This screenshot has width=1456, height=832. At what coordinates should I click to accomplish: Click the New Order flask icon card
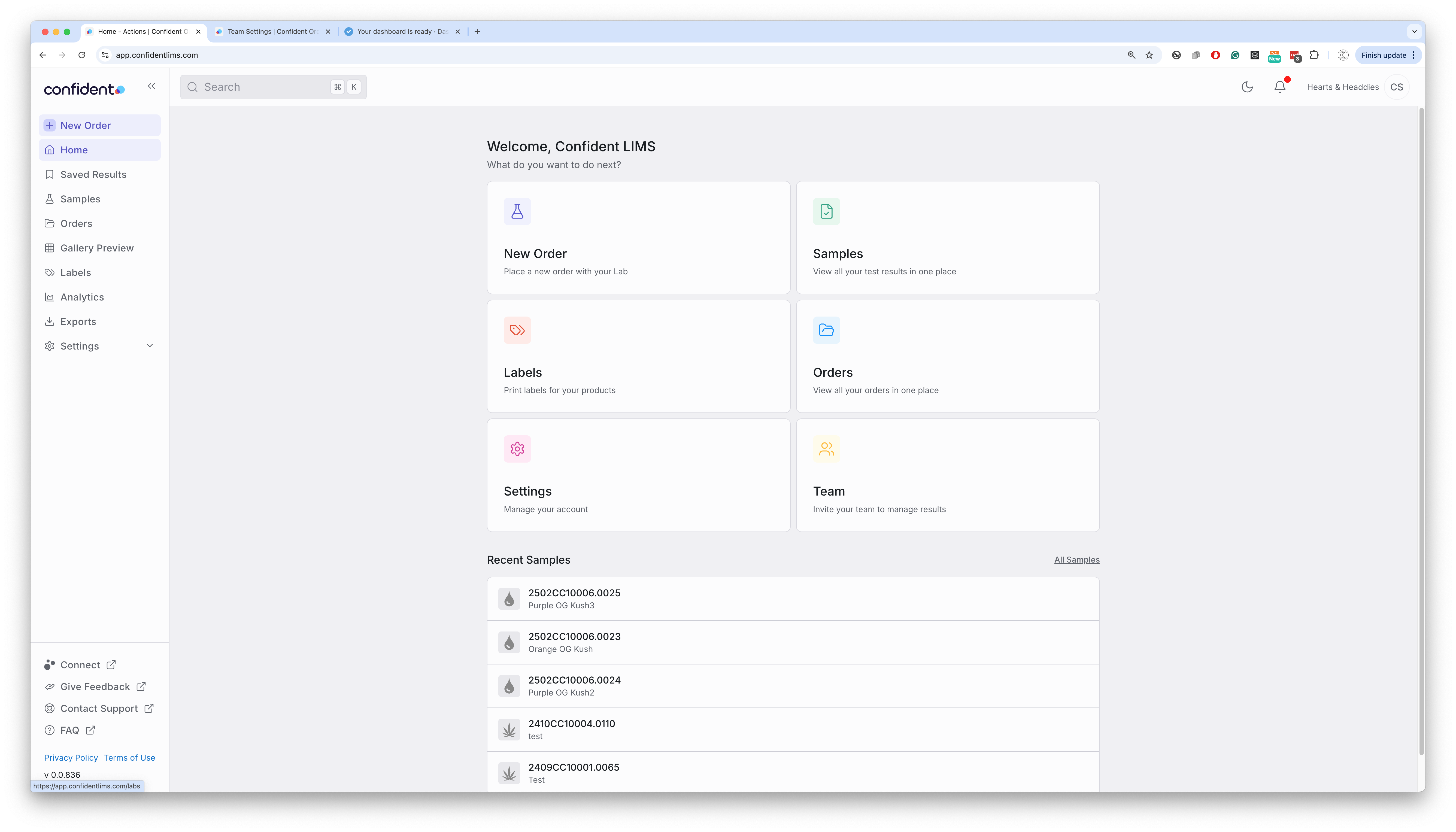tap(517, 211)
